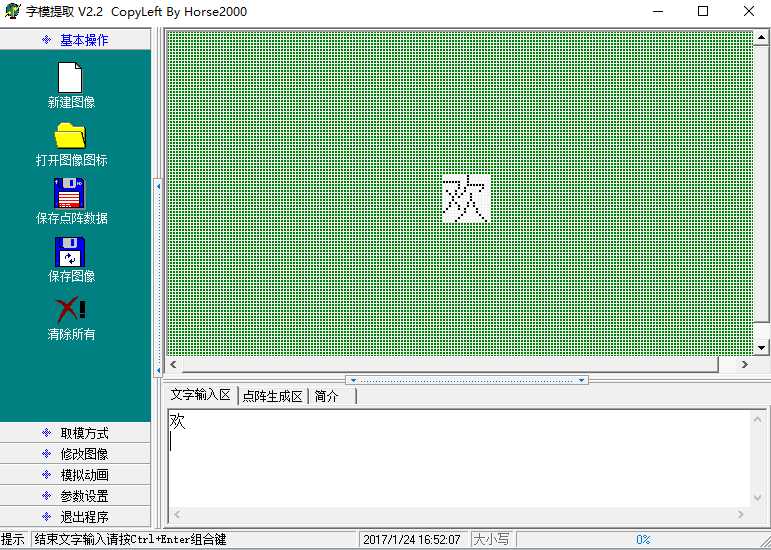
Task: Expand the 模拟动画 section
Action: click(75, 475)
